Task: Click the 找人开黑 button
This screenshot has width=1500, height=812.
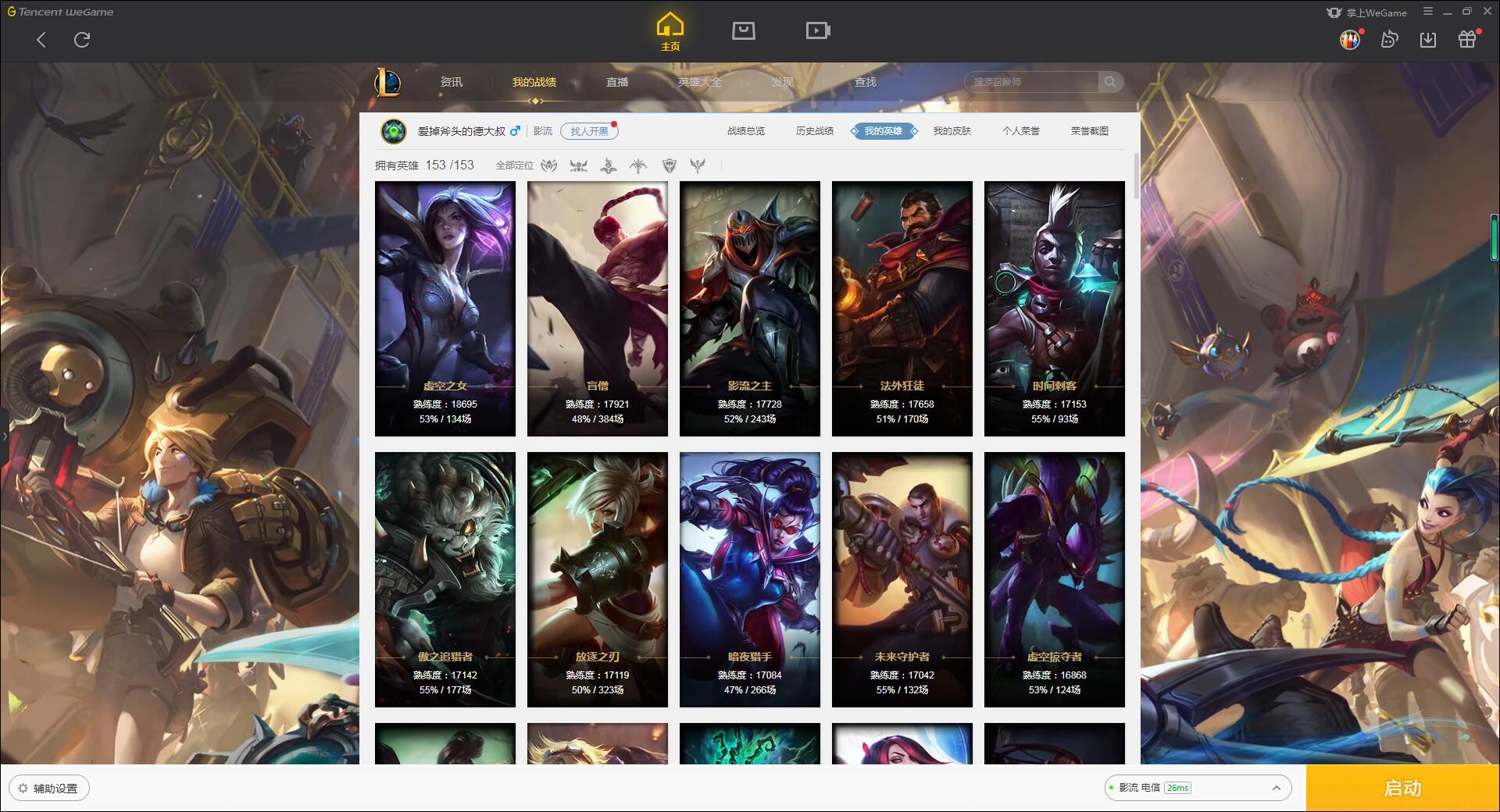Action: pos(589,131)
